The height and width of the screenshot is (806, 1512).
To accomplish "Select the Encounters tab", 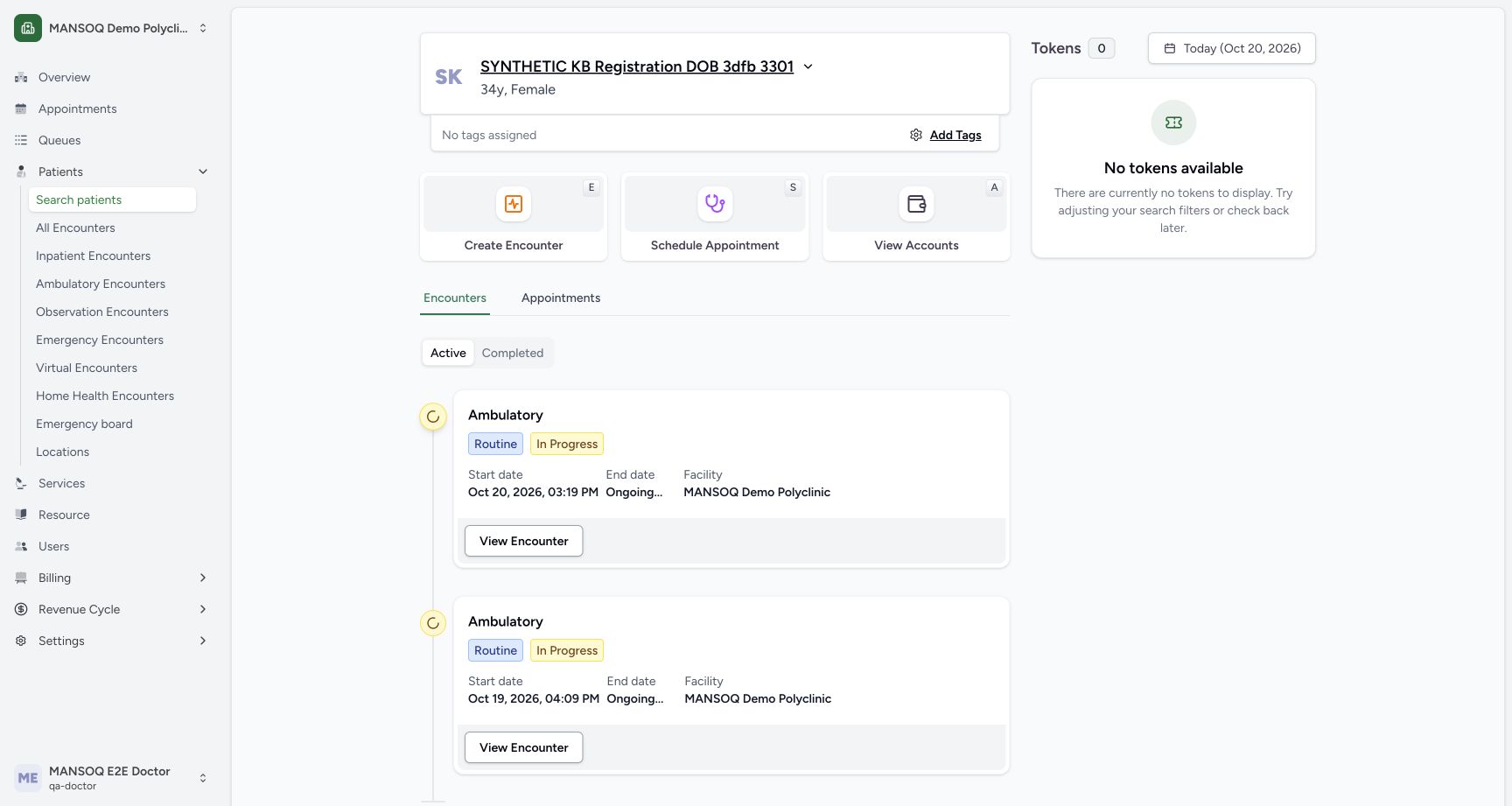I will (455, 298).
